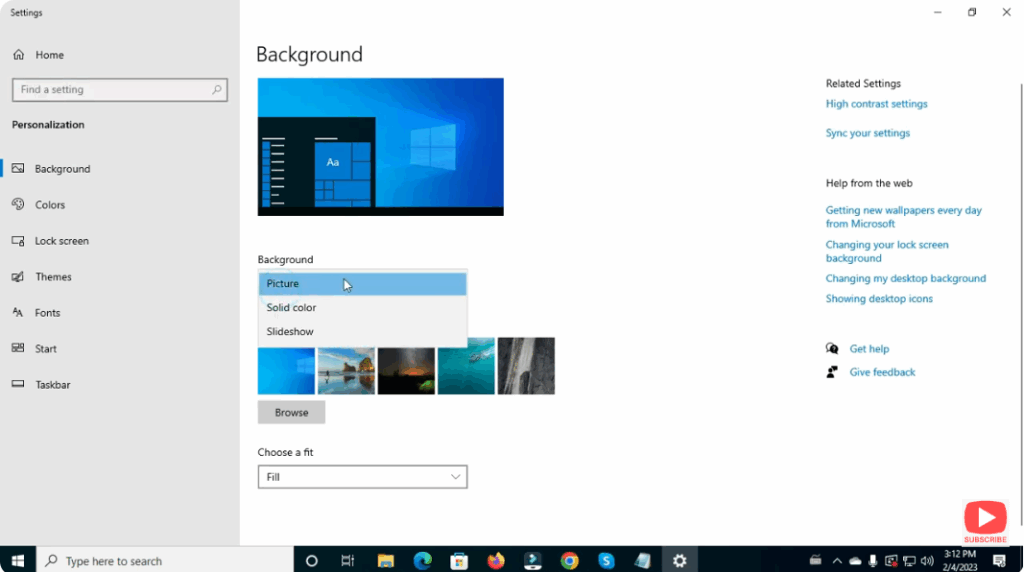Open the Action Center notifications icon
1024x572 pixels.
(999, 560)
